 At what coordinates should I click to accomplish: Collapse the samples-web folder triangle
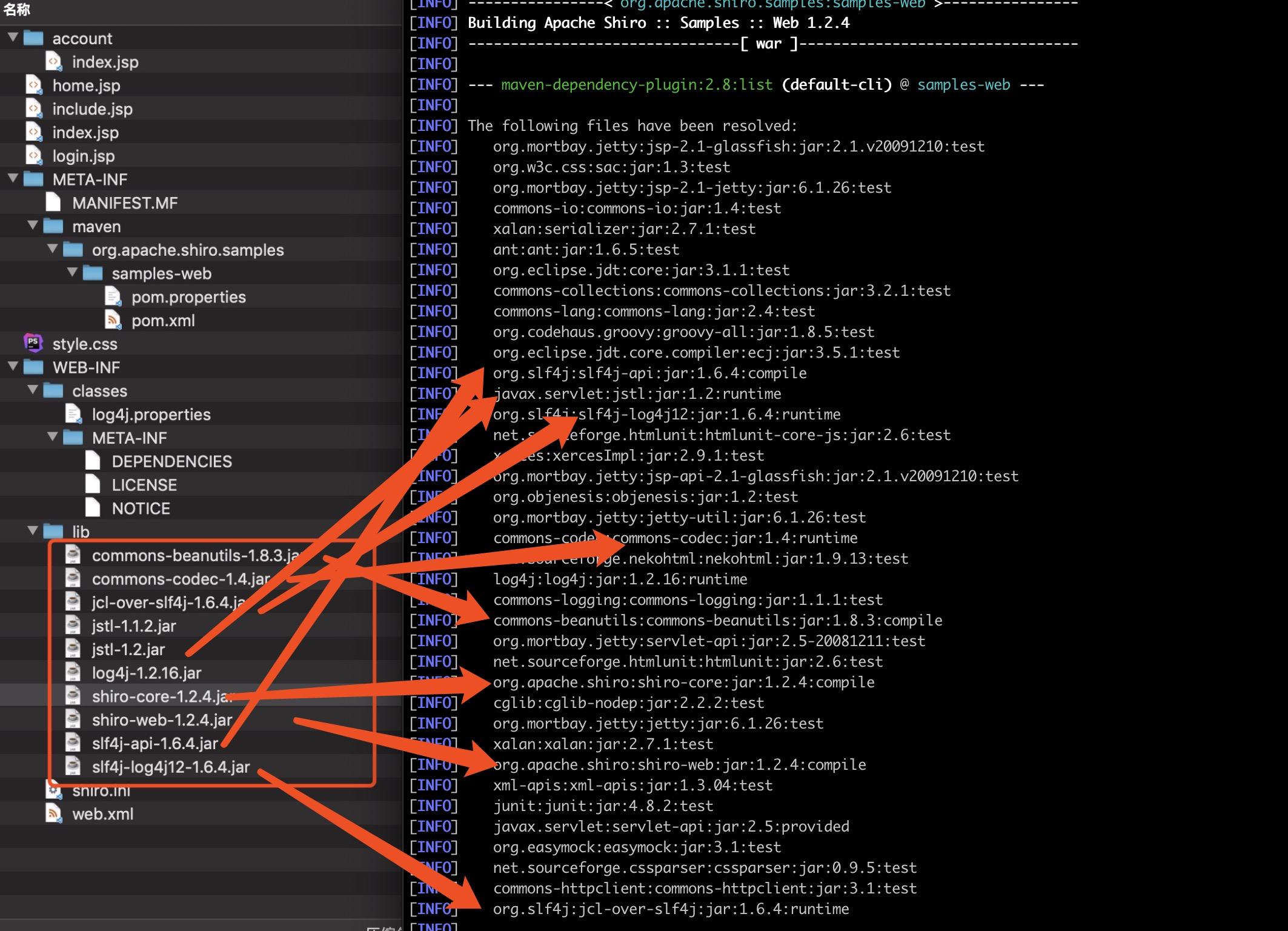point(72,273)
